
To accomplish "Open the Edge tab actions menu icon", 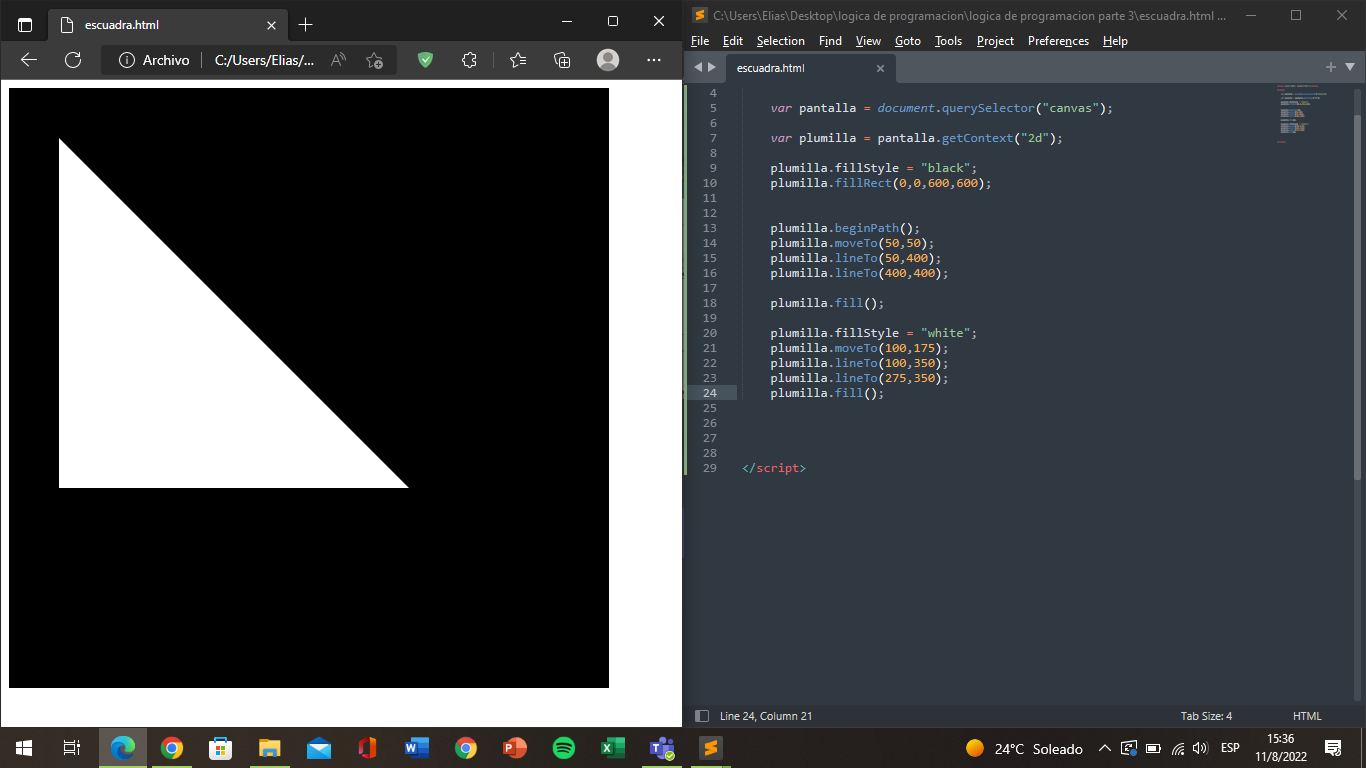I will (25, 24).
